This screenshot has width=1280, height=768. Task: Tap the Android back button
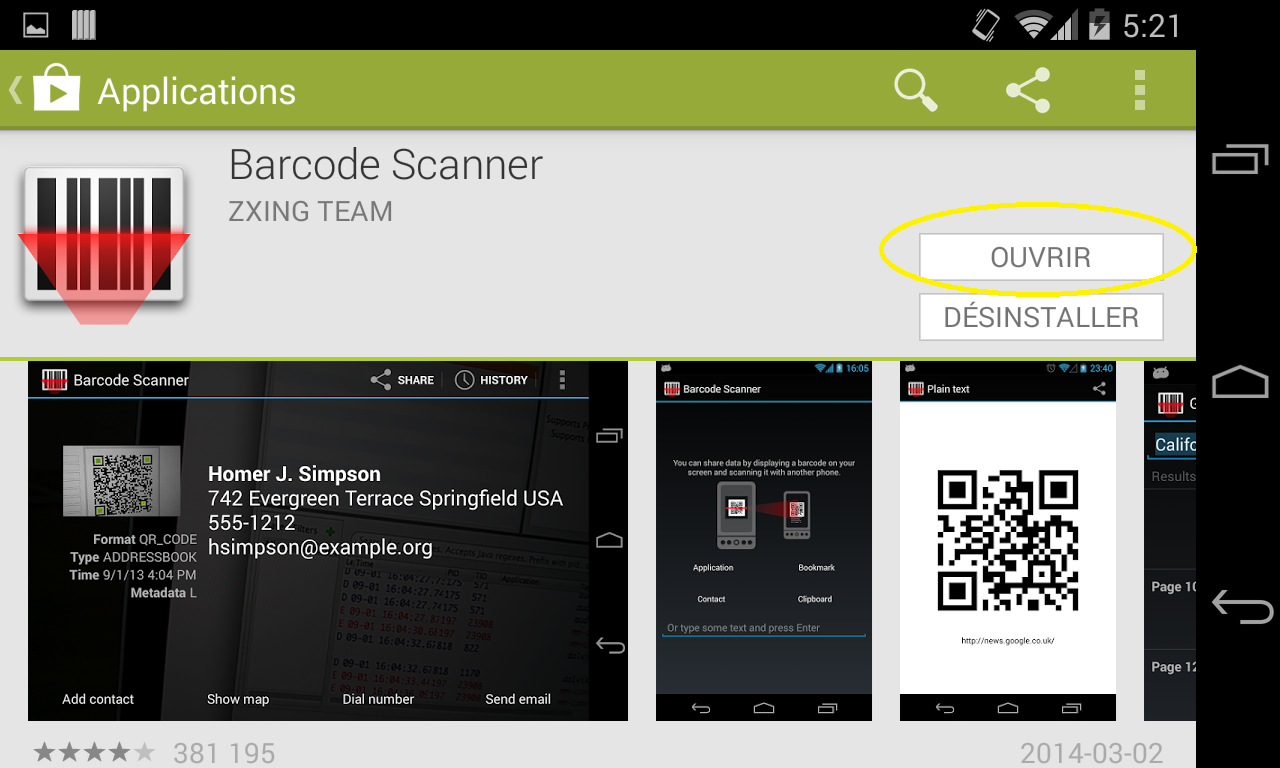[x=1240, y=606]
